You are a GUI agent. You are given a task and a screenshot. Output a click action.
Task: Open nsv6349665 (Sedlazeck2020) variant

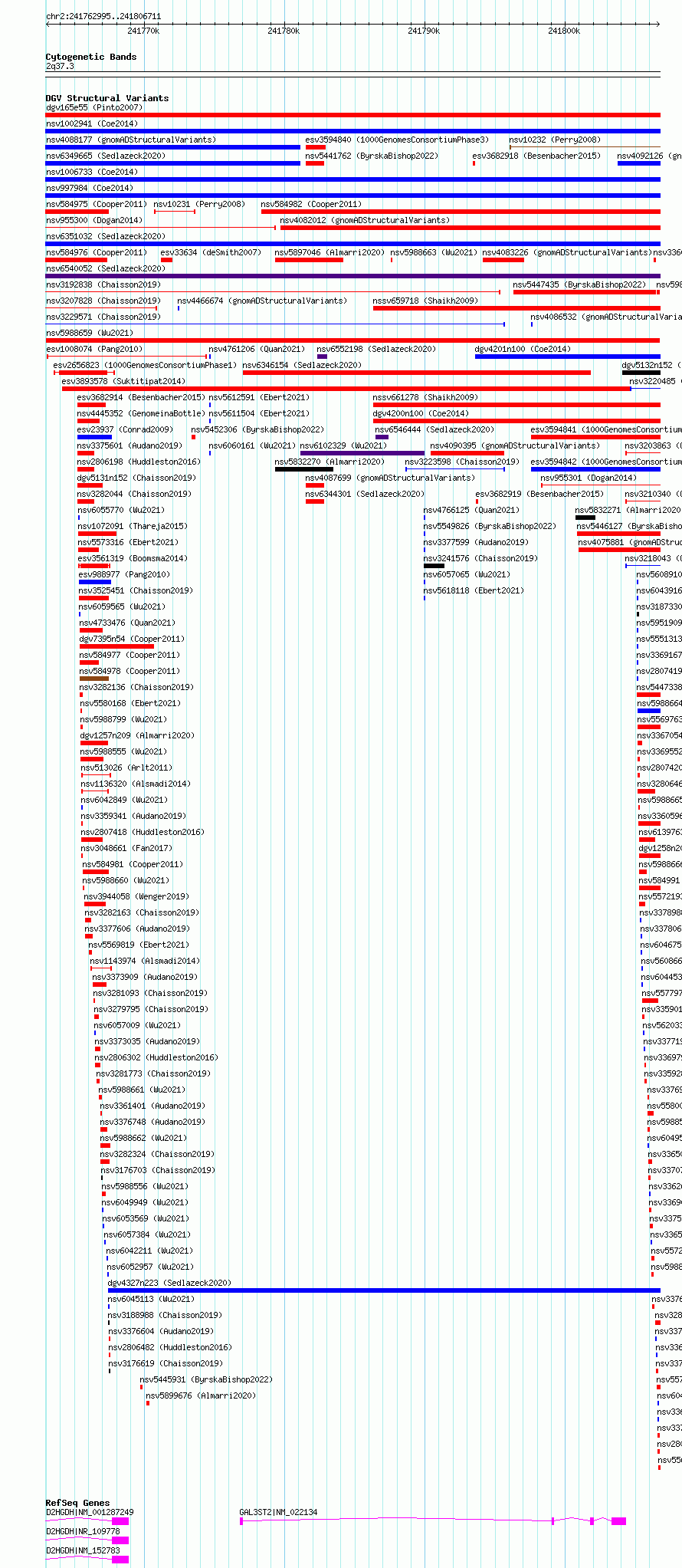tap(105, 156)
